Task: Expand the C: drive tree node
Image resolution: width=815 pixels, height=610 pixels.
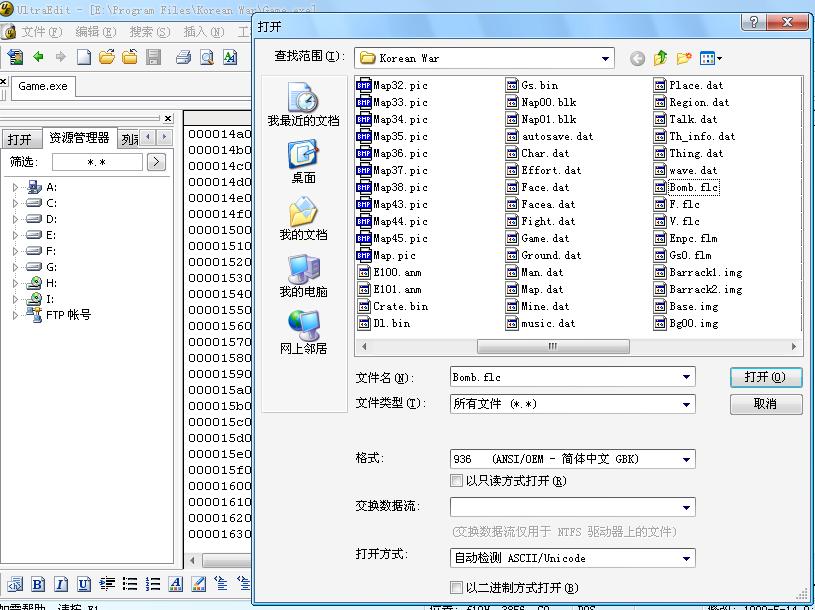Action: pos(15,203)
